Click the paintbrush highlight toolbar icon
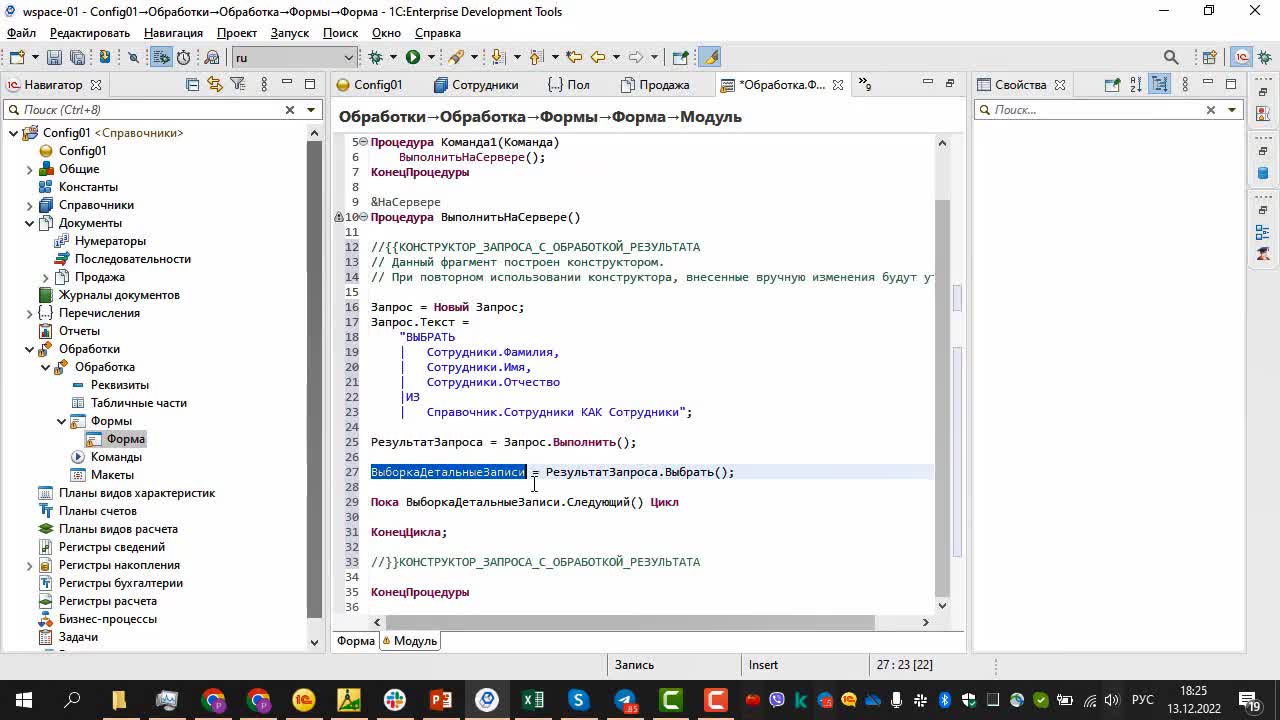Image resolution: width=1280 pixels, height=720 pixels. pos(710,58)
